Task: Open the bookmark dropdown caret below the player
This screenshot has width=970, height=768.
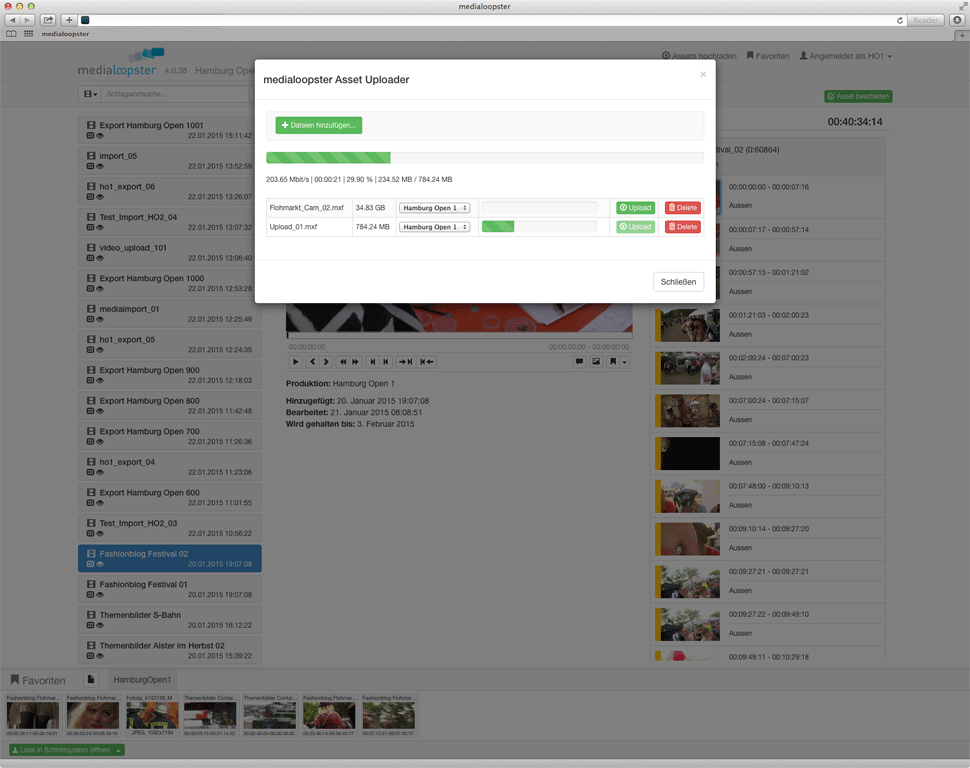Action: 624,362
